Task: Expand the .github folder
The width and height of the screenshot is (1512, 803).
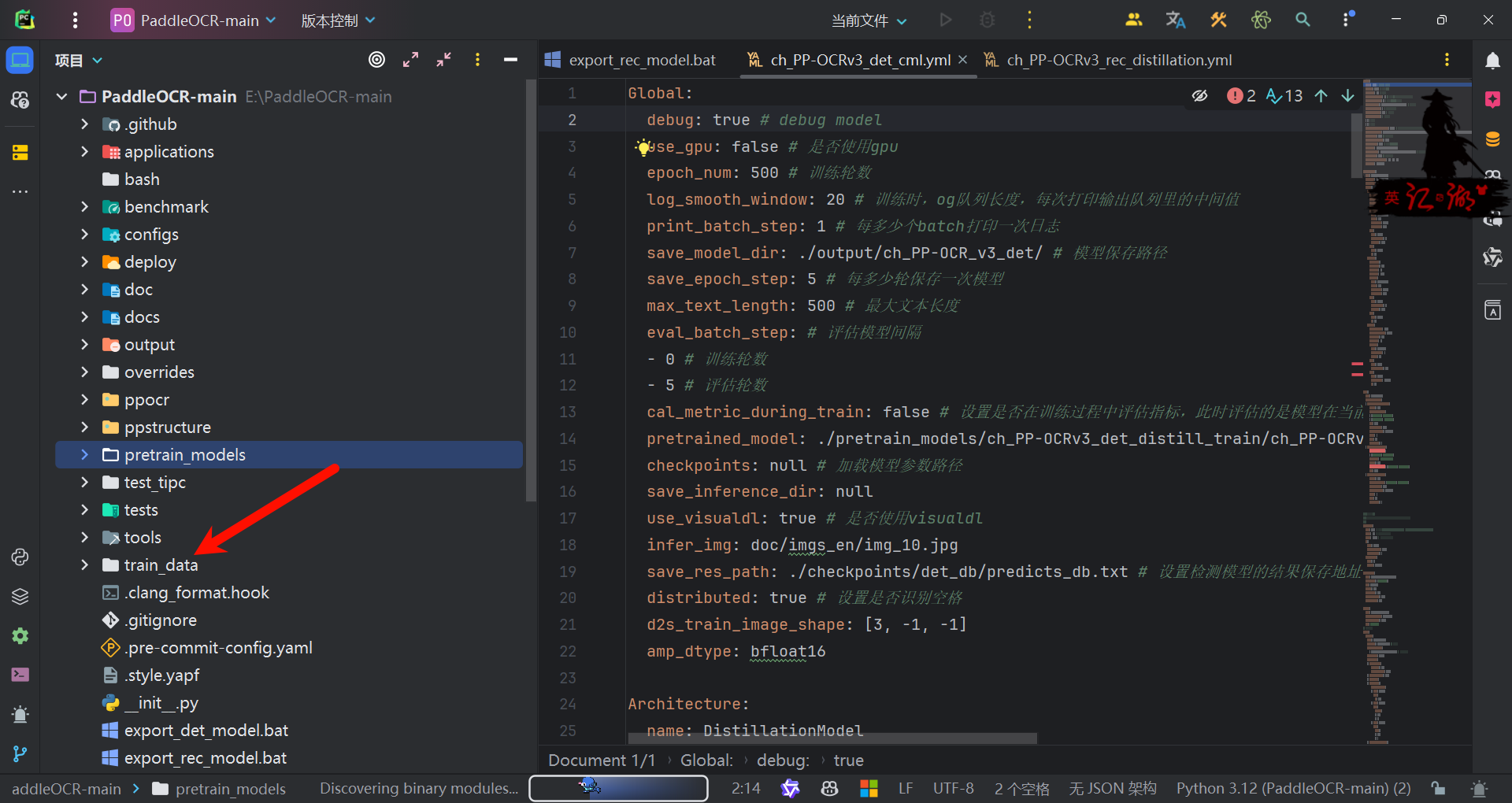Action: [x=84, y=124]
